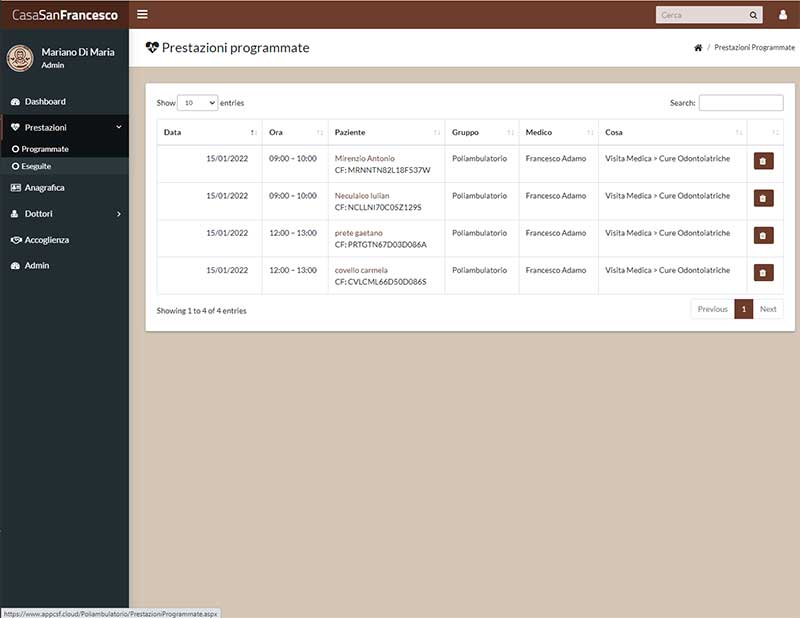
Task: Click the CasaSanFrancesco logo
Action: [x=65, y=15]
